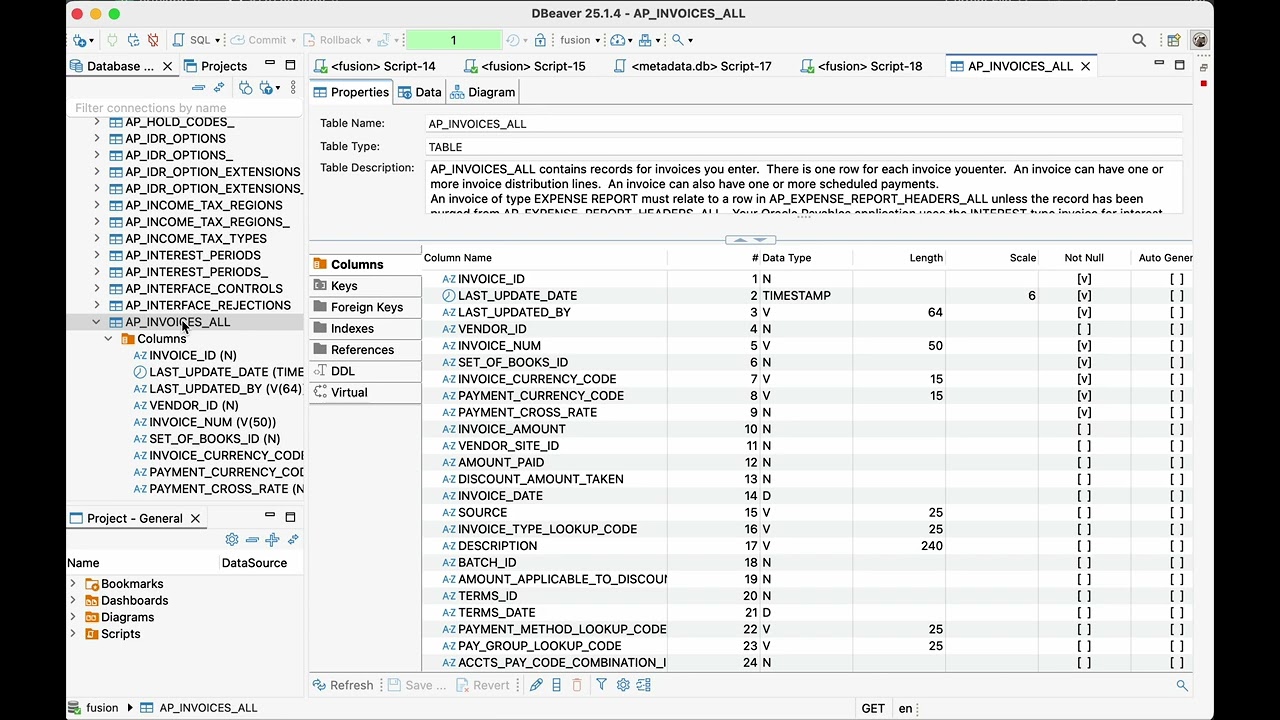Click the magnifier search icon at toolbar right

(1139, 40)
